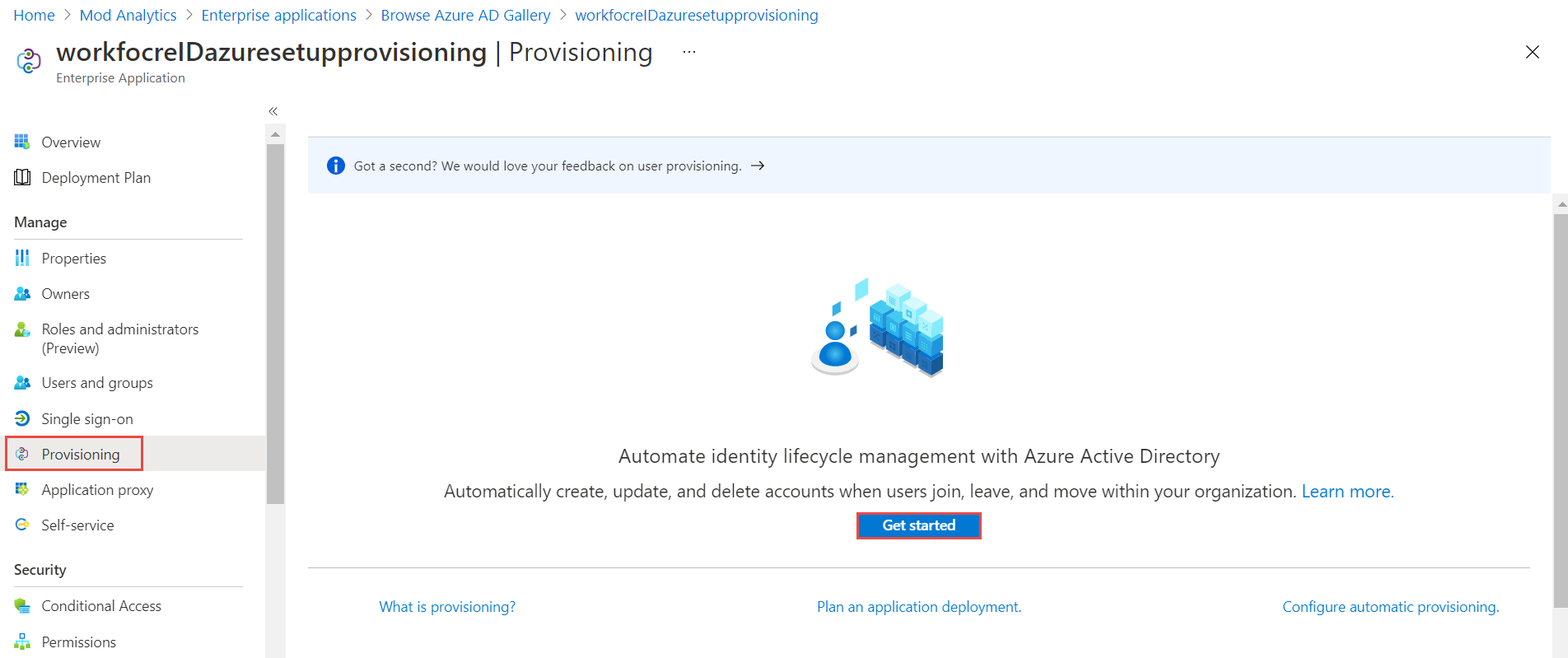This screenshot has width=1568, height=658.
Task: Open the Plan an application deployment link
Action: tap(919, 606)
